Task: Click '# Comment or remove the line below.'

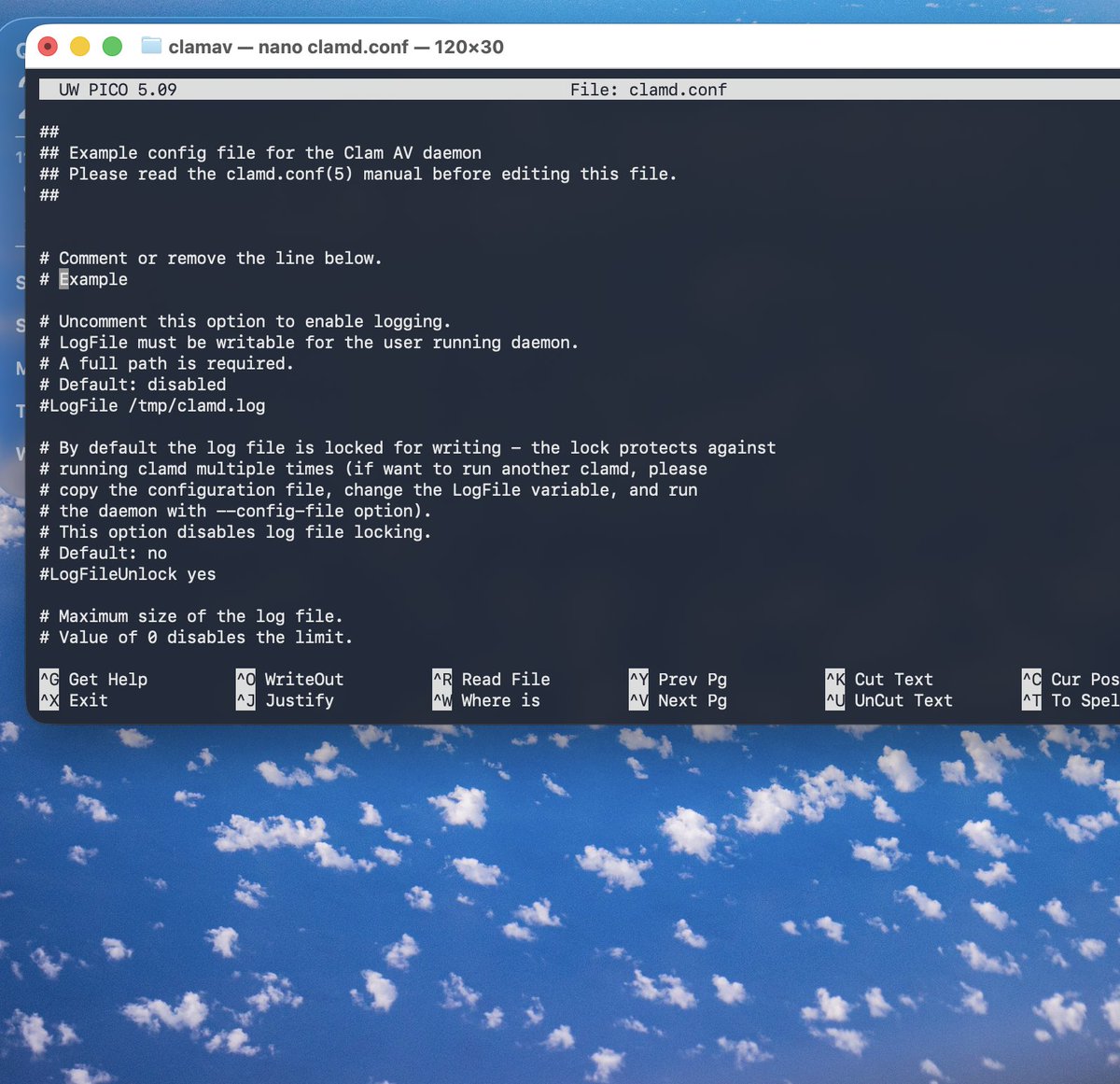Action: click(x=211, y=259)
